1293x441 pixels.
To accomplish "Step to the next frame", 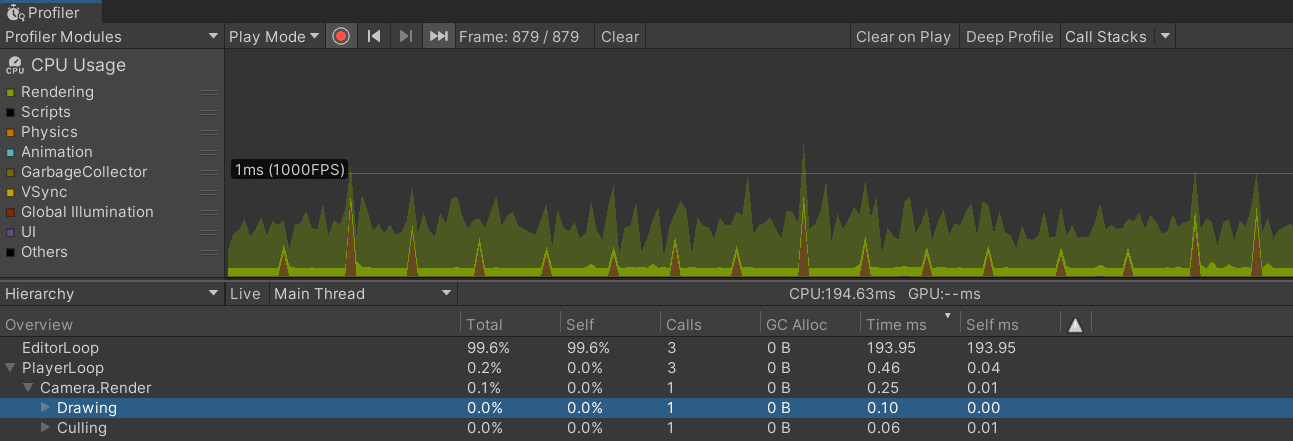I will 405,36.
